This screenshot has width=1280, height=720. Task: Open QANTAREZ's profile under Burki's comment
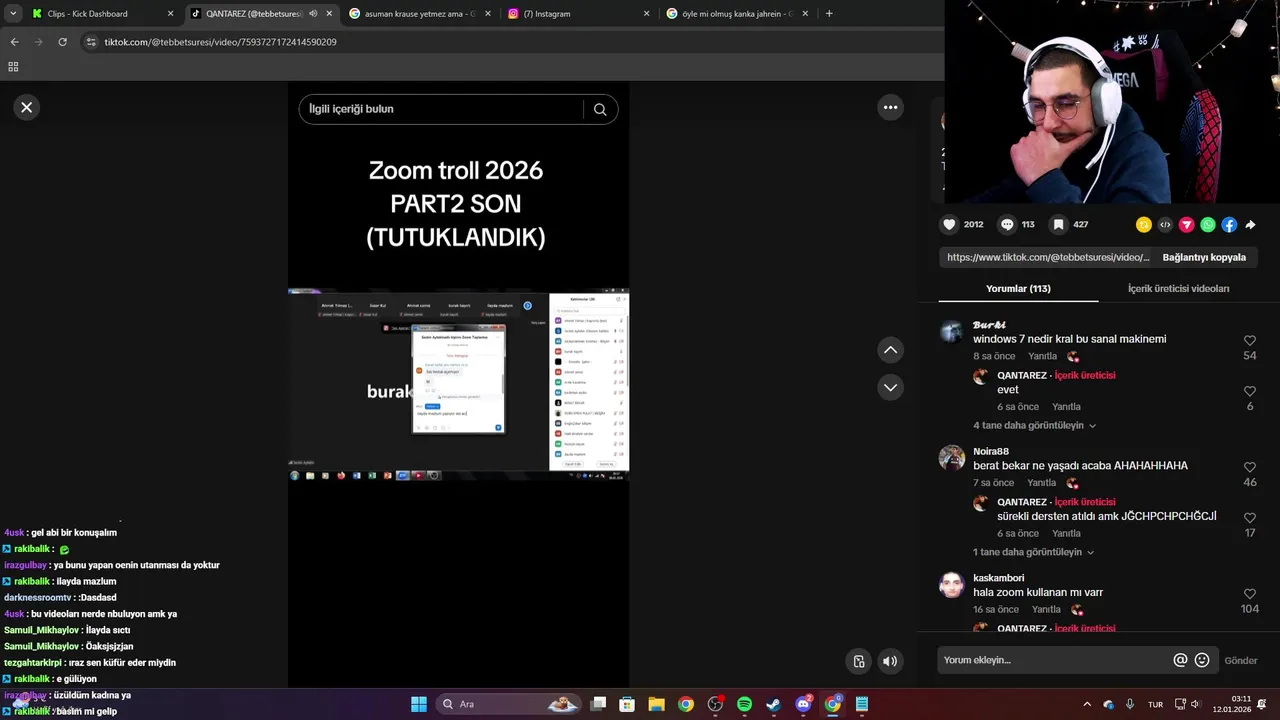click(x=1021, y=375)
